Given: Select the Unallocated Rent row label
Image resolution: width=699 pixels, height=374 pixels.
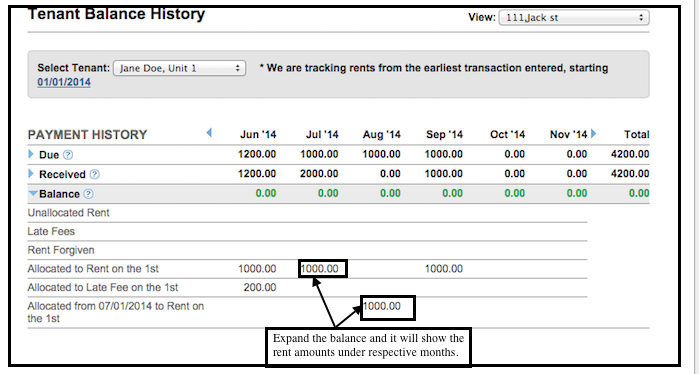Looking at the screenshot, I should (68, 213).
